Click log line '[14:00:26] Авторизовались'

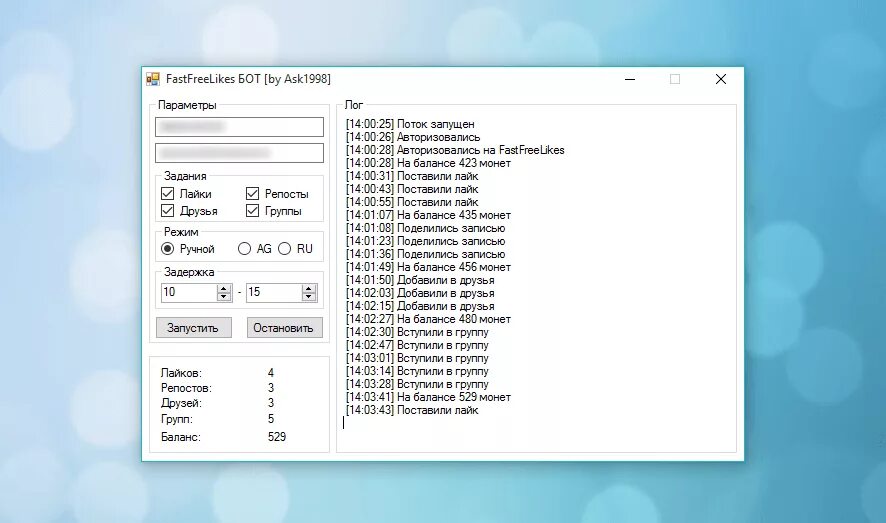(x=413, y=137)
